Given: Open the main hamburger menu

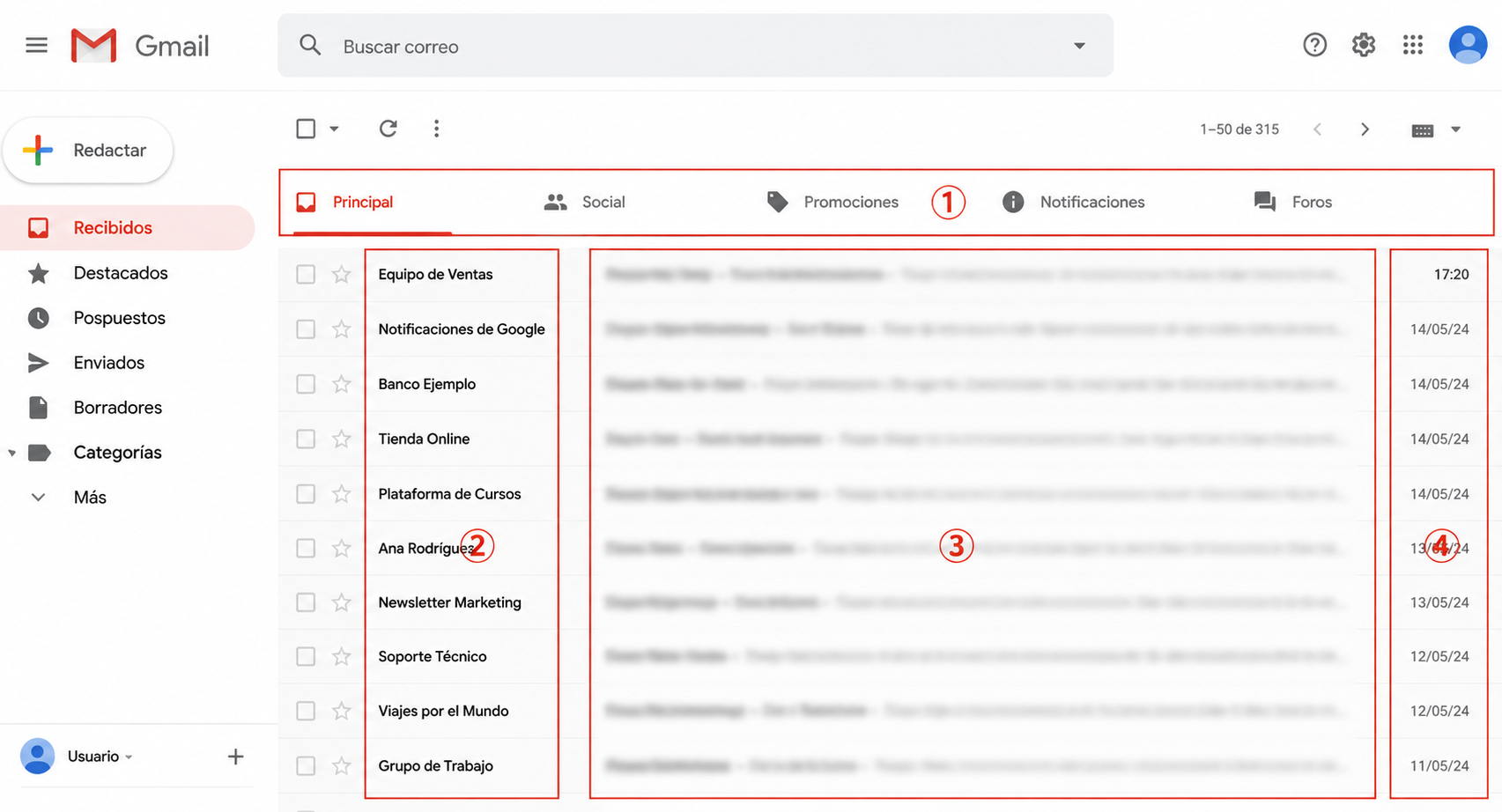Looking at the screenshot, I should (x=36, y=45).
